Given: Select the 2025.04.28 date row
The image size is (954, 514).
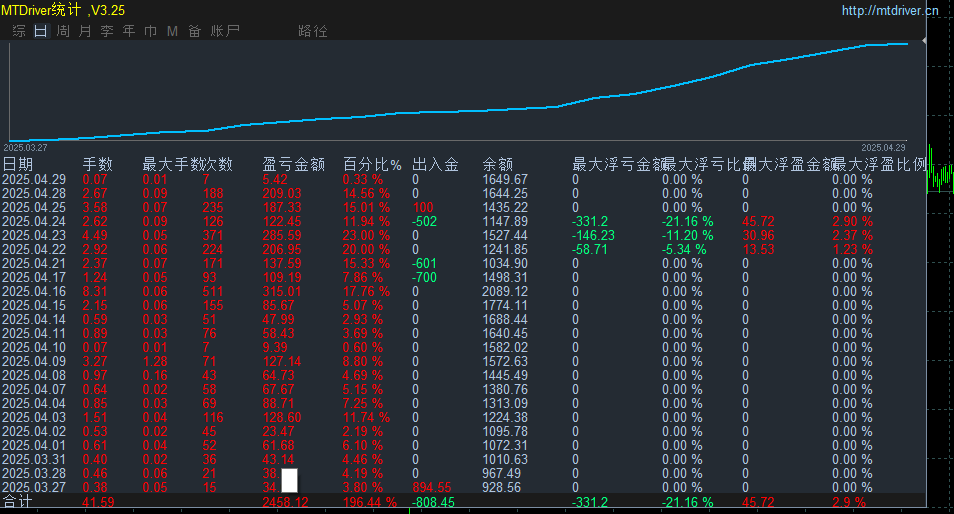Looking at the screenshot, I should tap(462, 193).
